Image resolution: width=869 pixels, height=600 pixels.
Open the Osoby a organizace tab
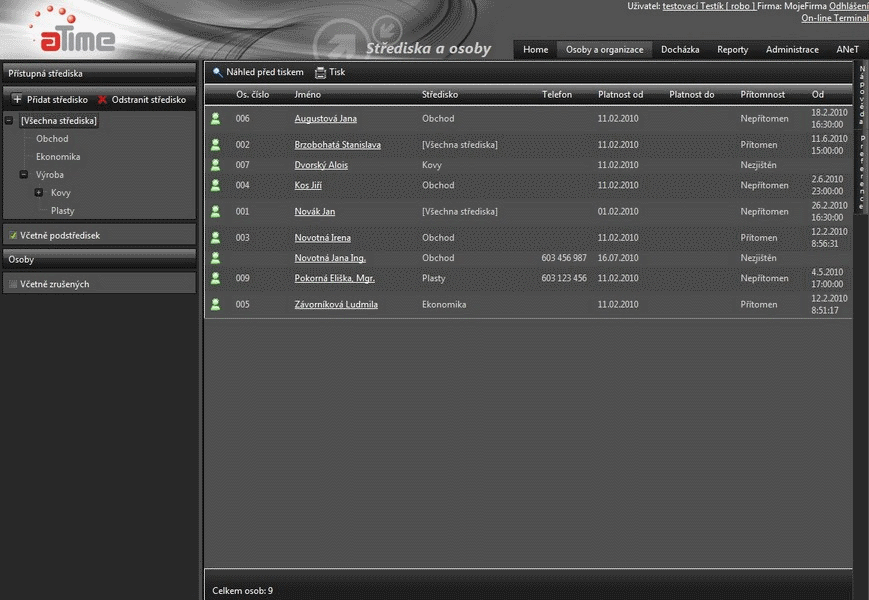[x=605, y=49]
